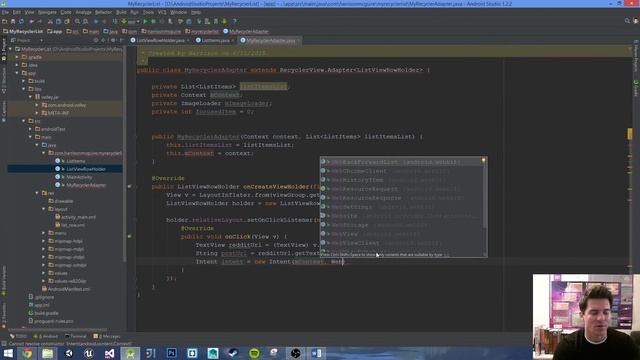
Task: Click MyRecyclerAdapter in the navigation breadcrumb
Action: 246,31
